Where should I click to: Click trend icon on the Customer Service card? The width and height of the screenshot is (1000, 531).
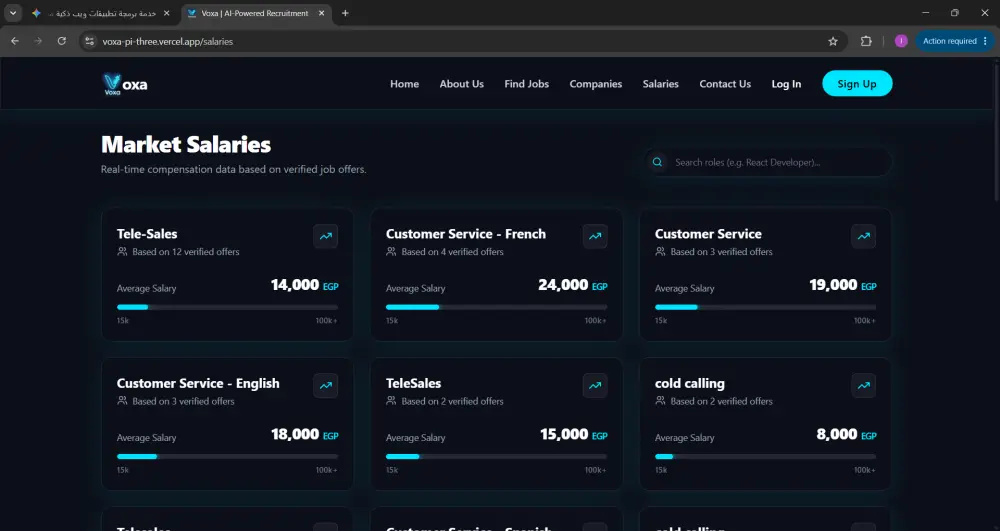tap(864, 236)
